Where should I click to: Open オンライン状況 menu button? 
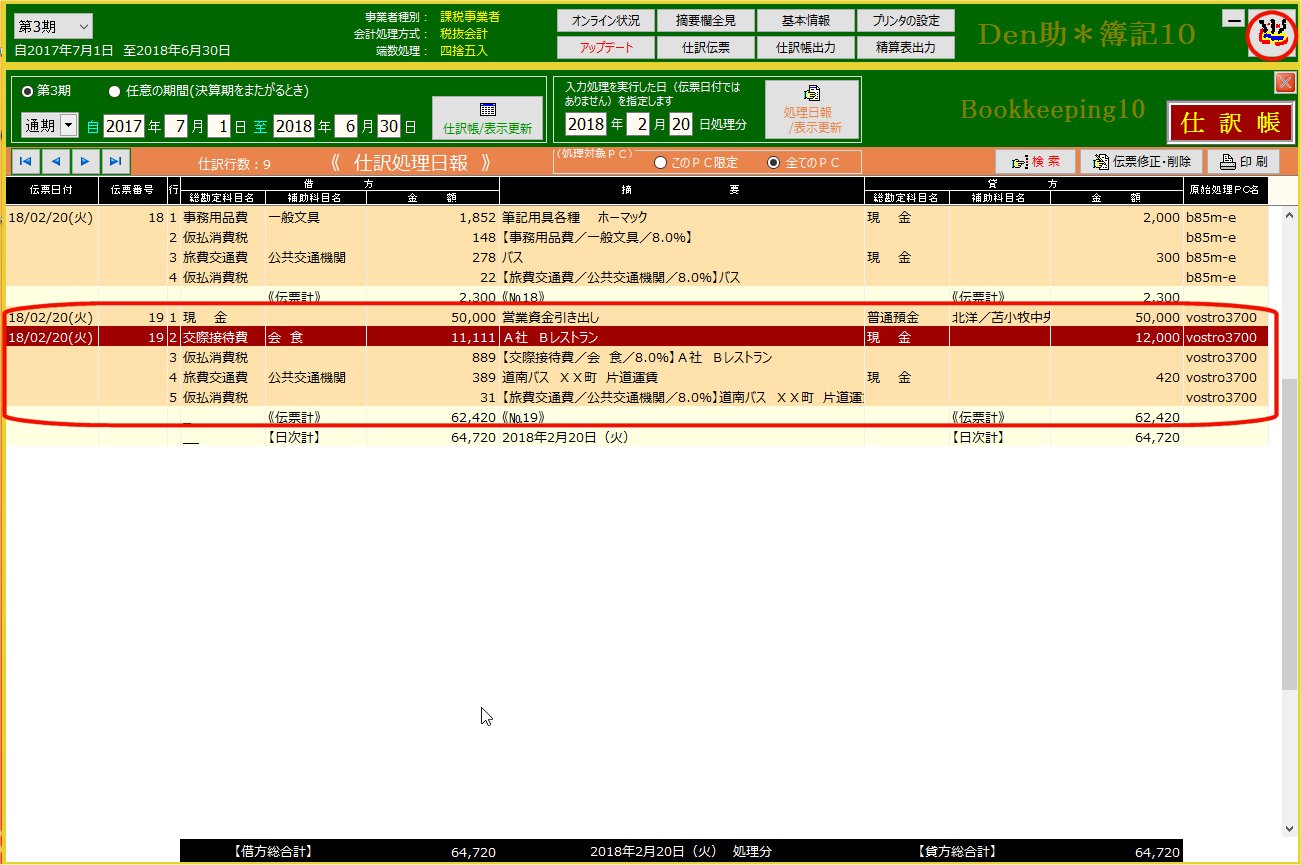coord(605,21)
